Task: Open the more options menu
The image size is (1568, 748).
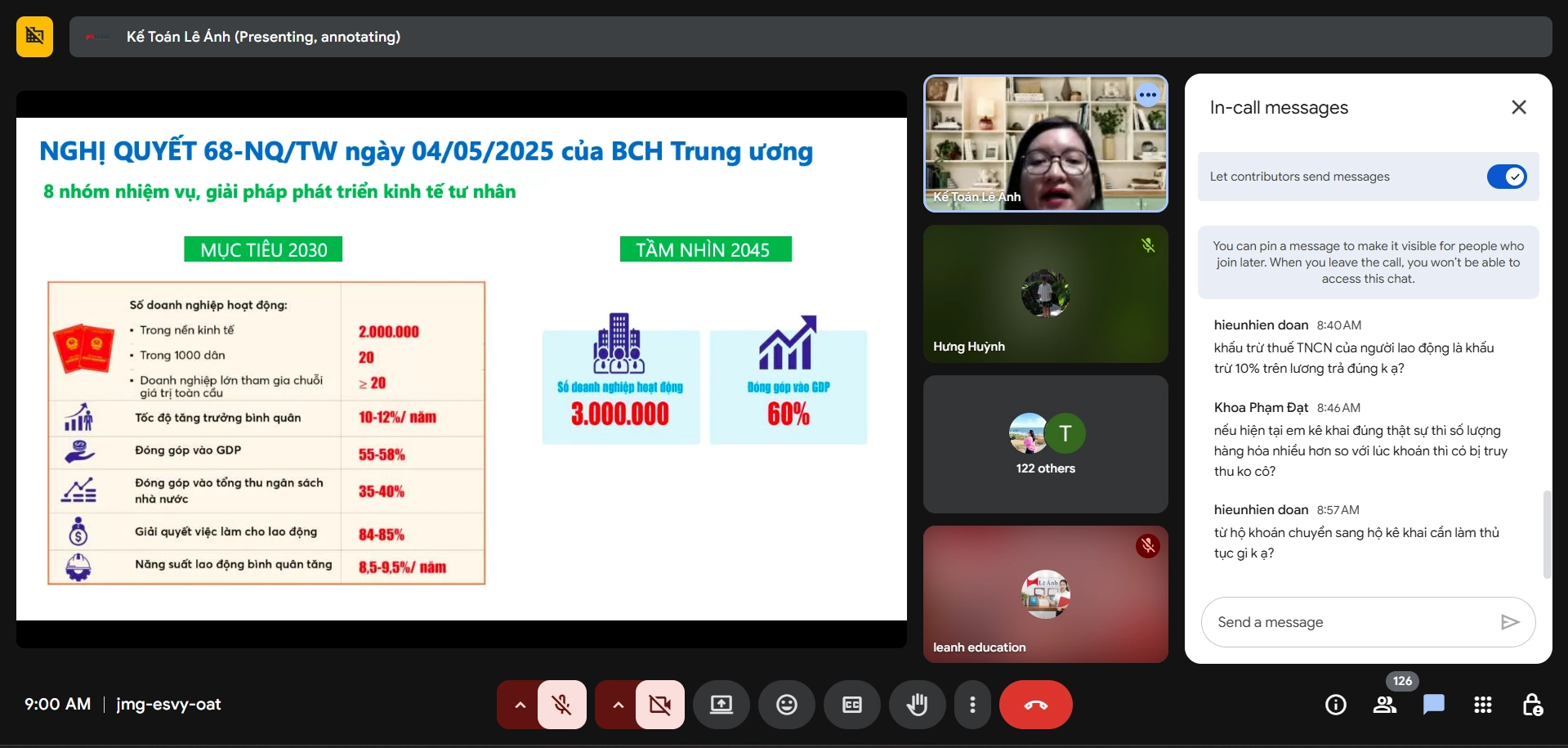Action: 972,704
